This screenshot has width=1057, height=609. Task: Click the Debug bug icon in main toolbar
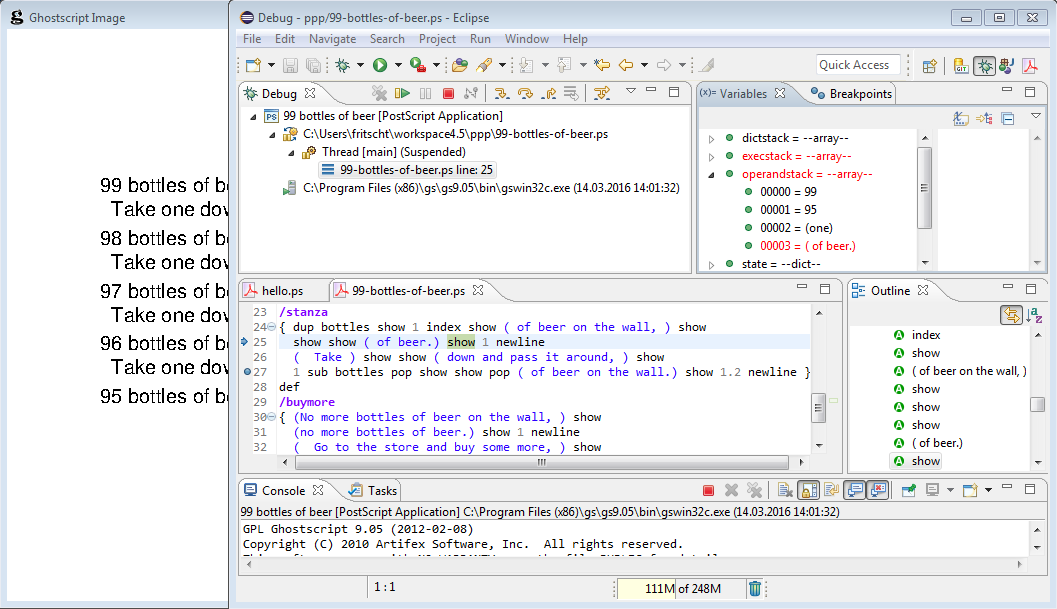(x=343, y=65)
